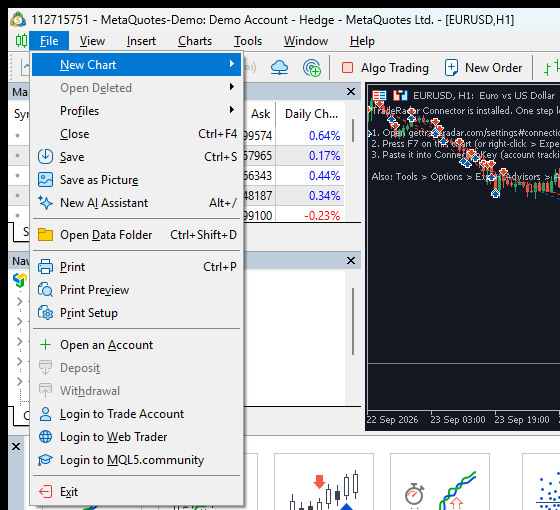Click the New Order button
Image resolution: width=560 pixels, height=510 pixels.
483,68
